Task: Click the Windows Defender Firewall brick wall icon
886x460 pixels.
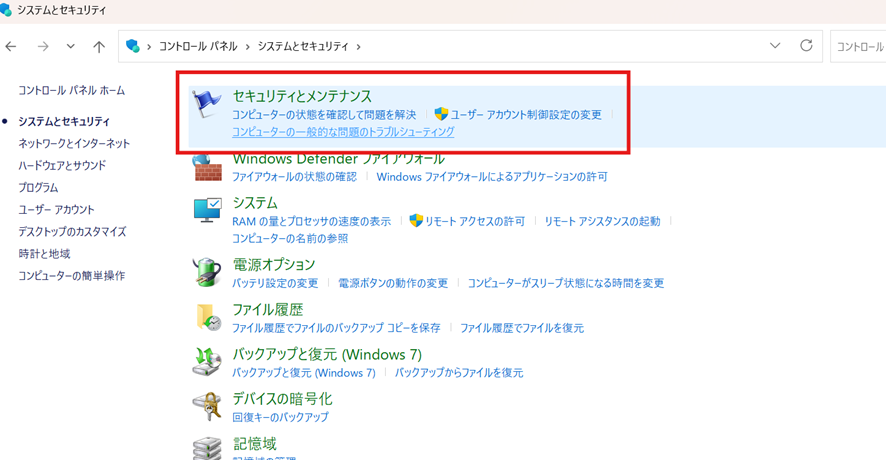Action: tap(207, 167)
